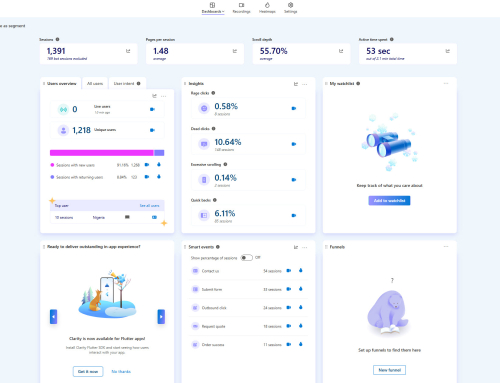Show info tooltip for My watchlist

tap(358, 84)
